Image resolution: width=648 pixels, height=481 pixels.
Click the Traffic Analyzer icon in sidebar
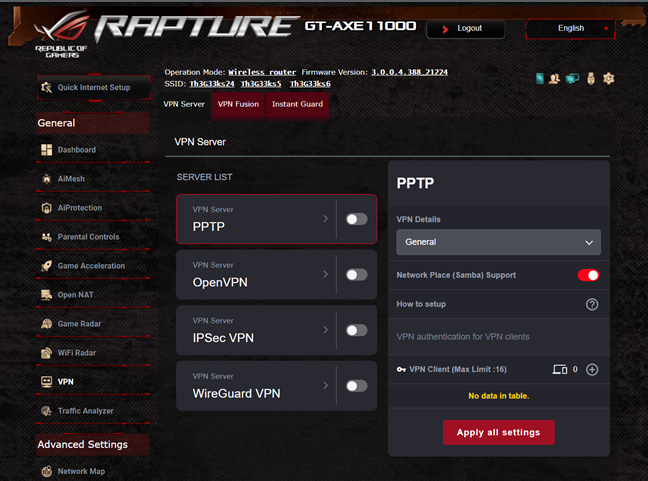coord(47,411)
